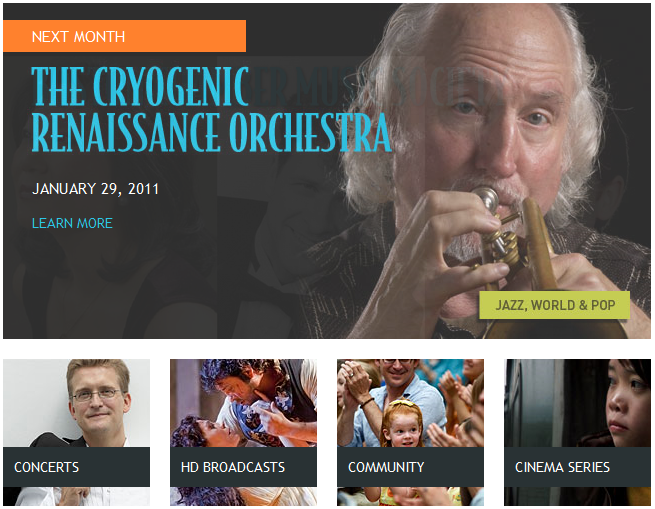This screenshot has width=655, height=509.
Task: Click the LEARN MORE link
Action: pos(72,223)
